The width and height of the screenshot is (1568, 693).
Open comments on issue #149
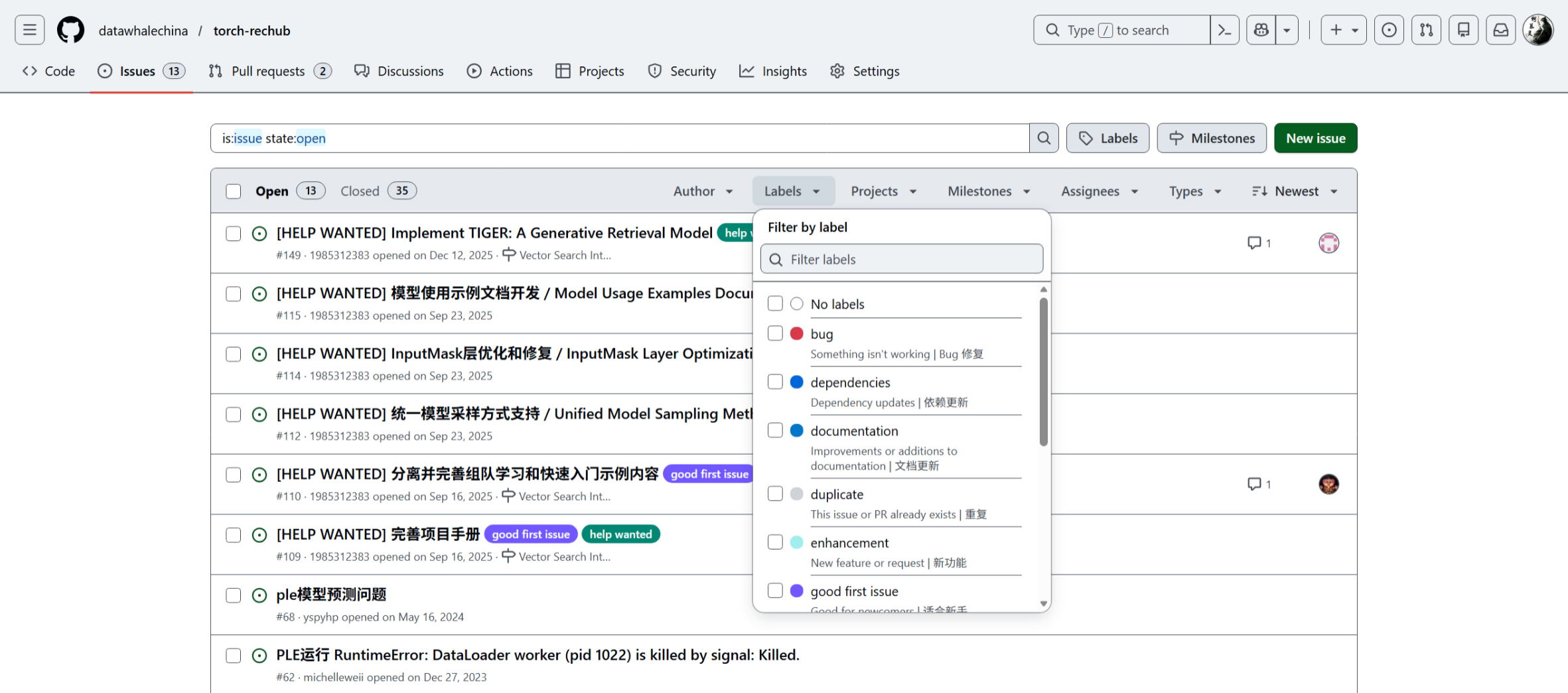1259,243
